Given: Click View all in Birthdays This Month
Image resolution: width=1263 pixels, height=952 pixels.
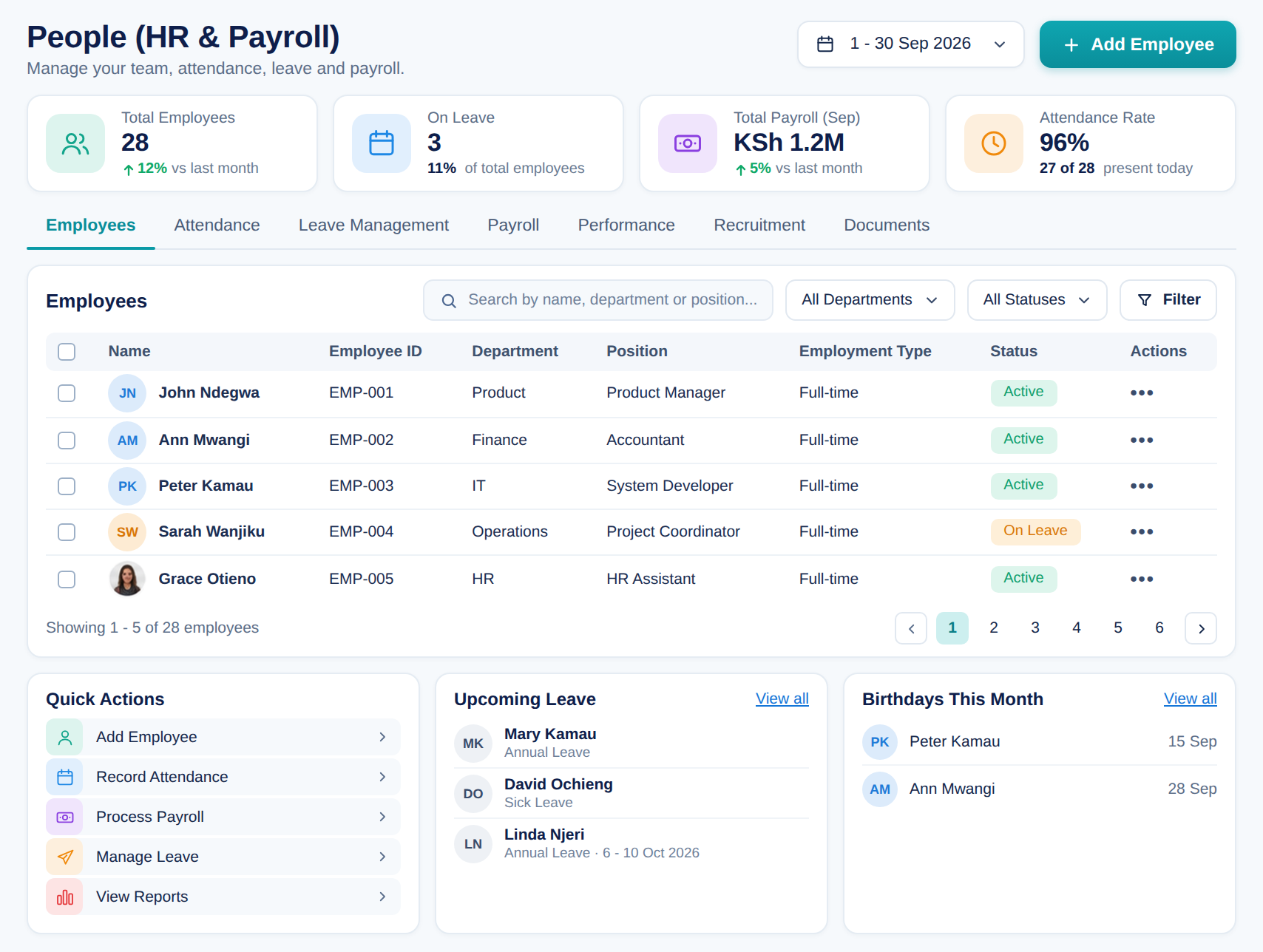Looking at the screenshot, I should 1191,698.
